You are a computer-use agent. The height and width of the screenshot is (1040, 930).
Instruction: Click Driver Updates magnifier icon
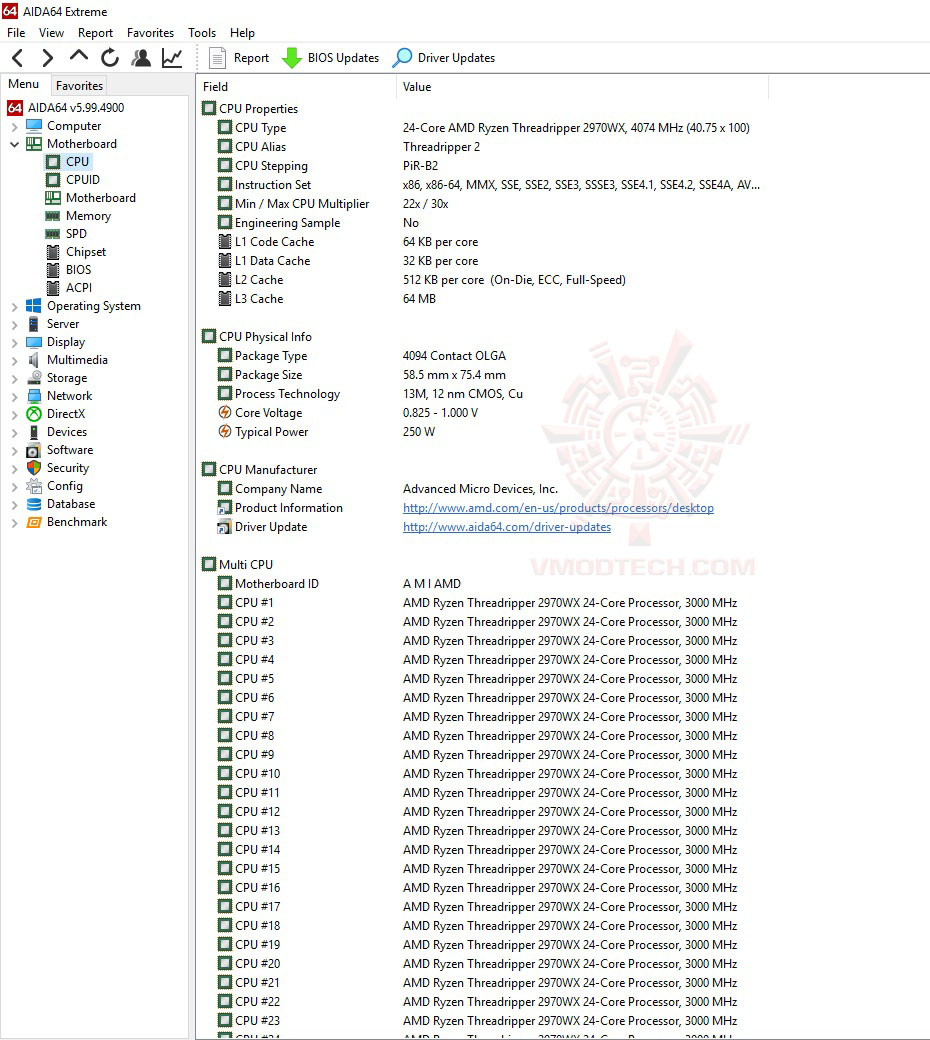tap(402, 58)
